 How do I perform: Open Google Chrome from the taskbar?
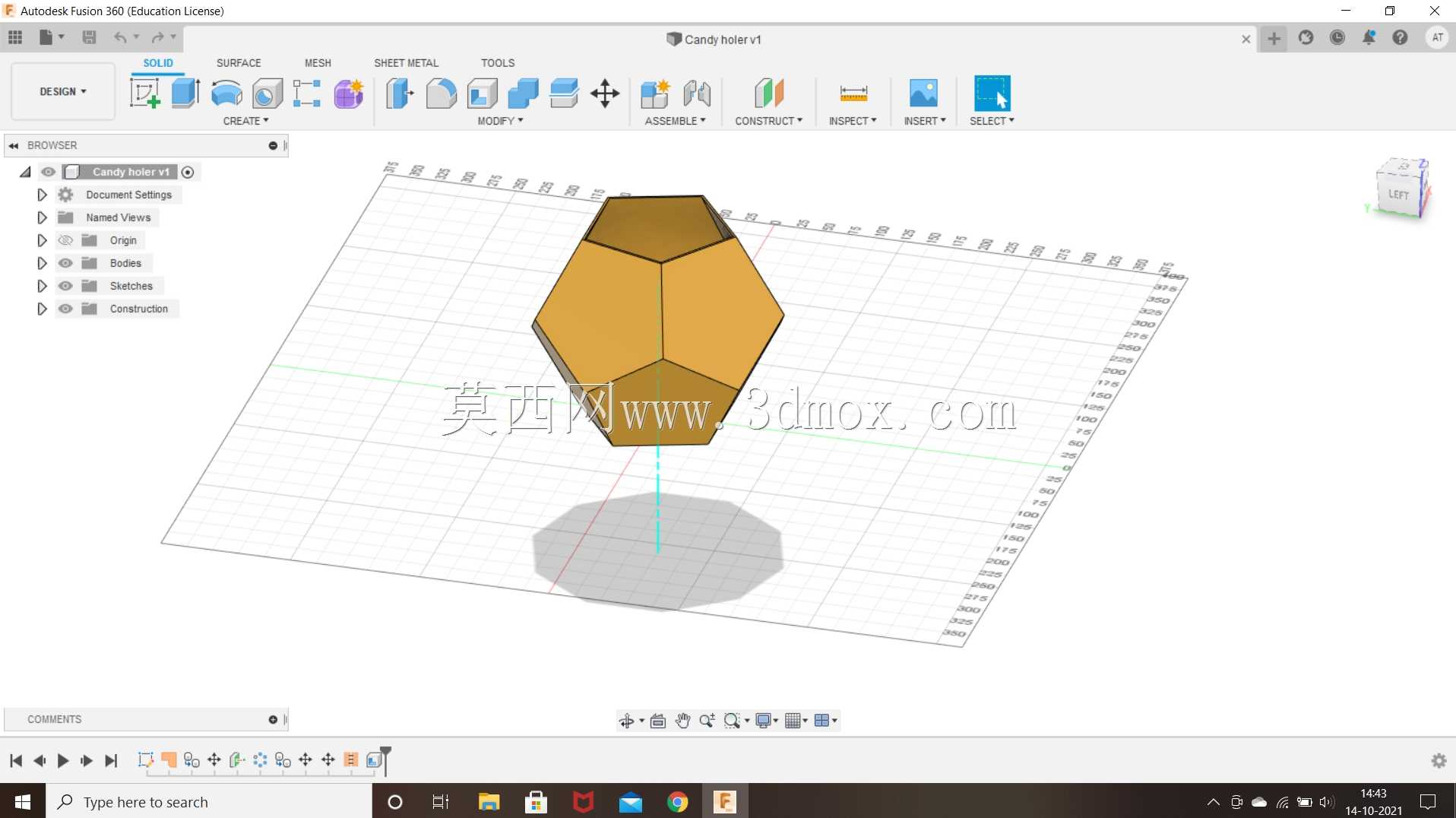coord(677,802)
